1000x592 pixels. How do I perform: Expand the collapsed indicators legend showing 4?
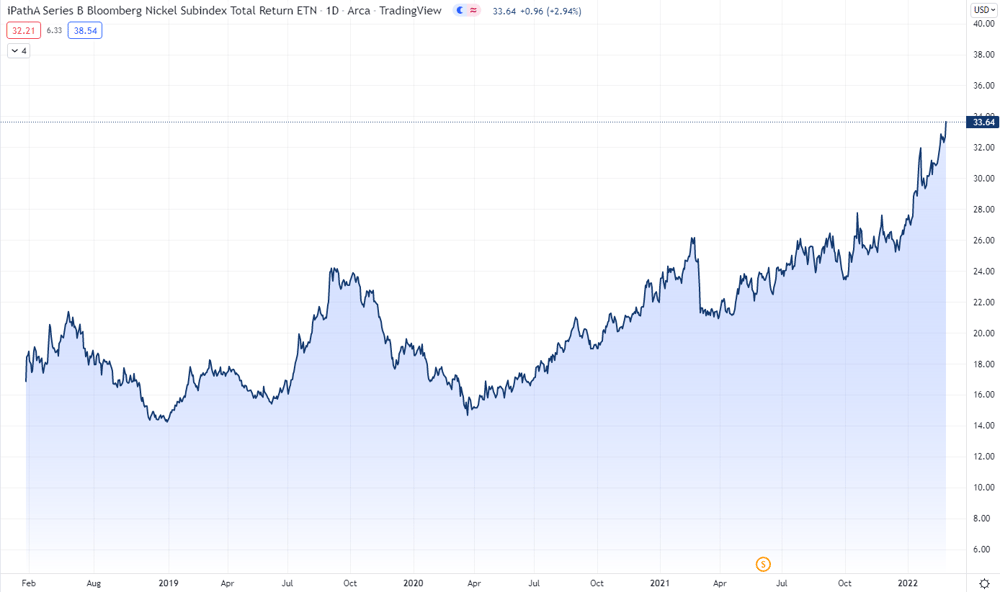(18, 50)
